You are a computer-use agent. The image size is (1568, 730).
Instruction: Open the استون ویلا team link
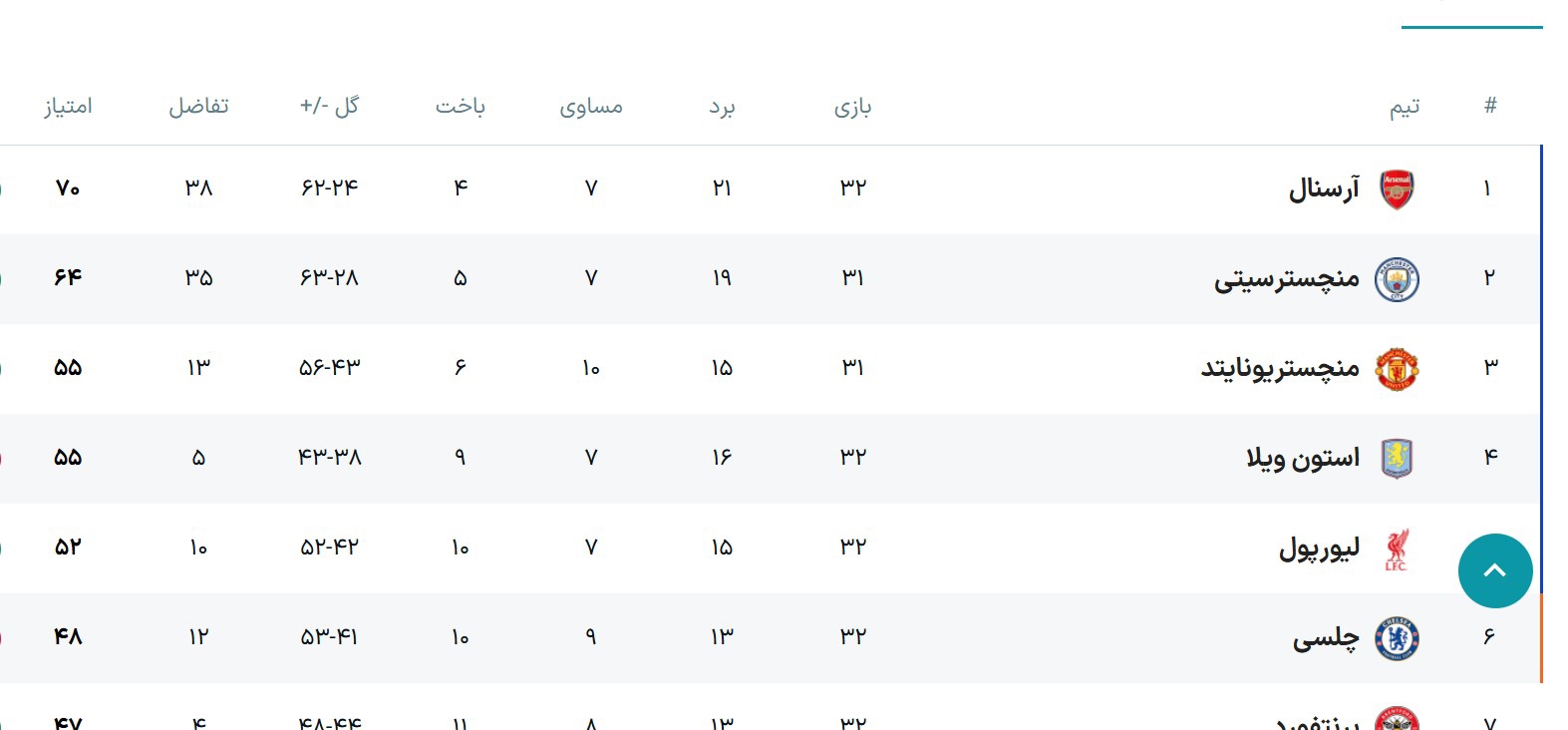pos(1302,458)
